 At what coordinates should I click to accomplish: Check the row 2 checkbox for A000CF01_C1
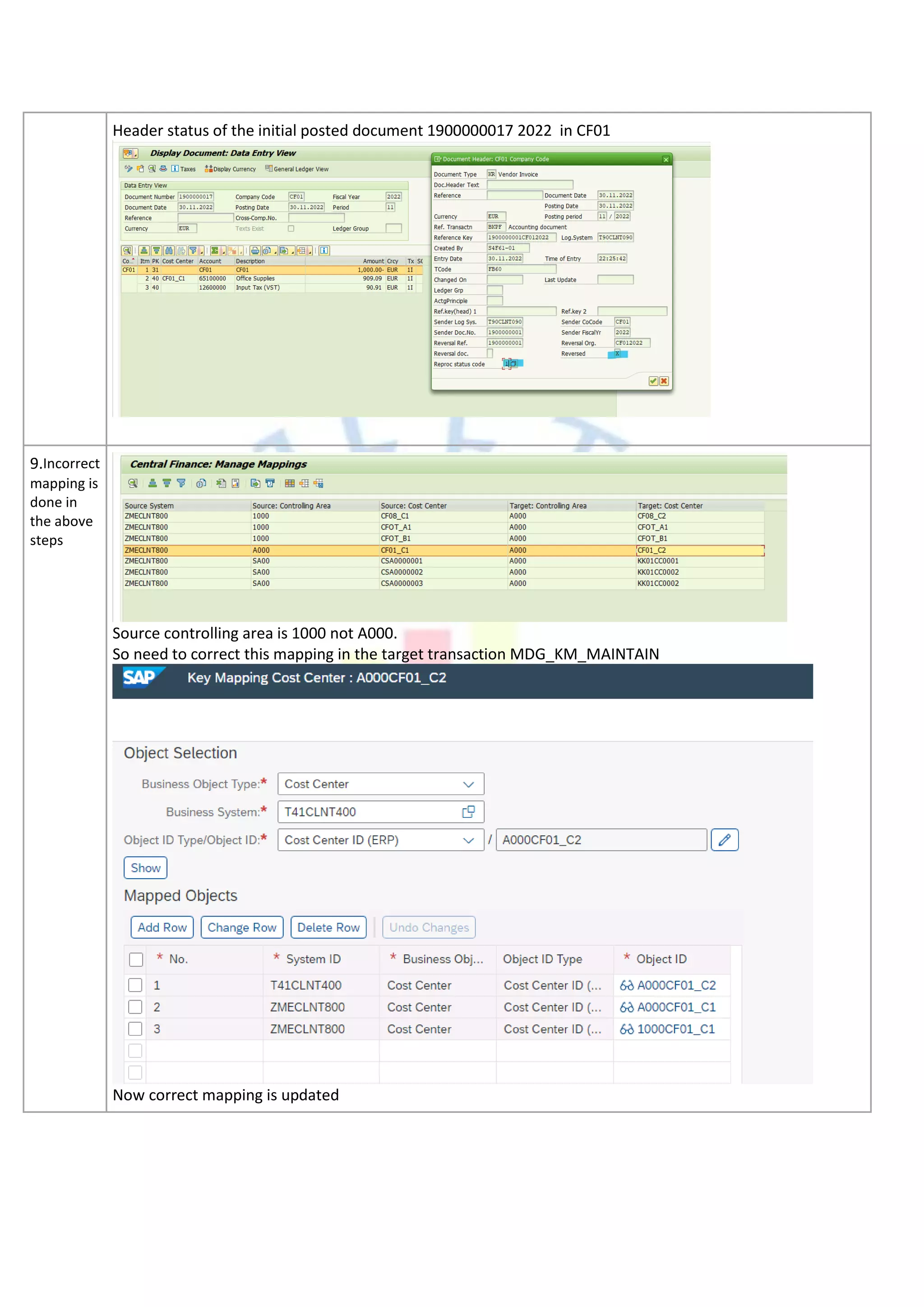(135, 1007)
